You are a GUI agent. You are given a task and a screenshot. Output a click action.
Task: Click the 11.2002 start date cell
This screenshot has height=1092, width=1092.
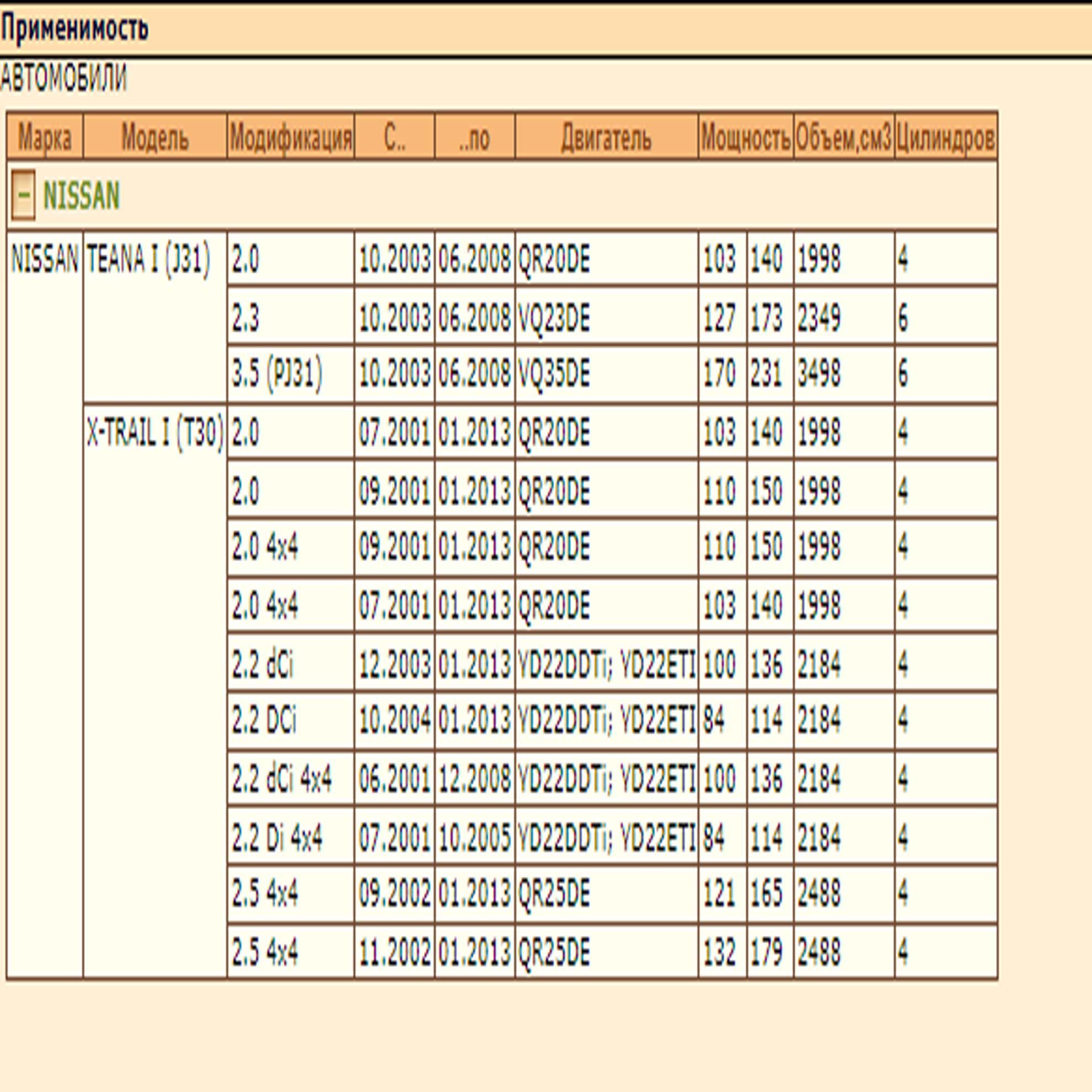[x=394, y=952]
